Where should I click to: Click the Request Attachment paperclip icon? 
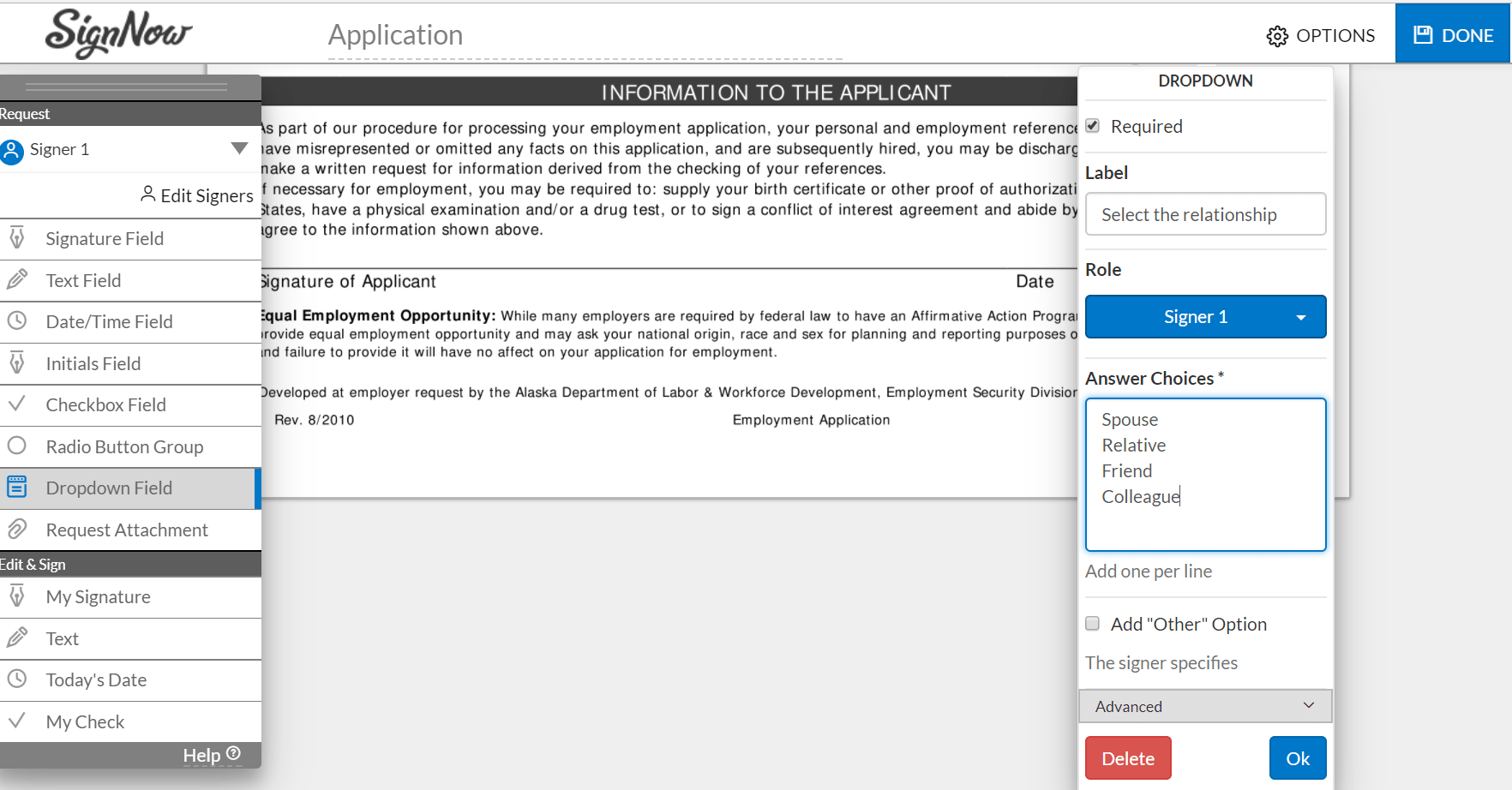(x=17, y=530)
